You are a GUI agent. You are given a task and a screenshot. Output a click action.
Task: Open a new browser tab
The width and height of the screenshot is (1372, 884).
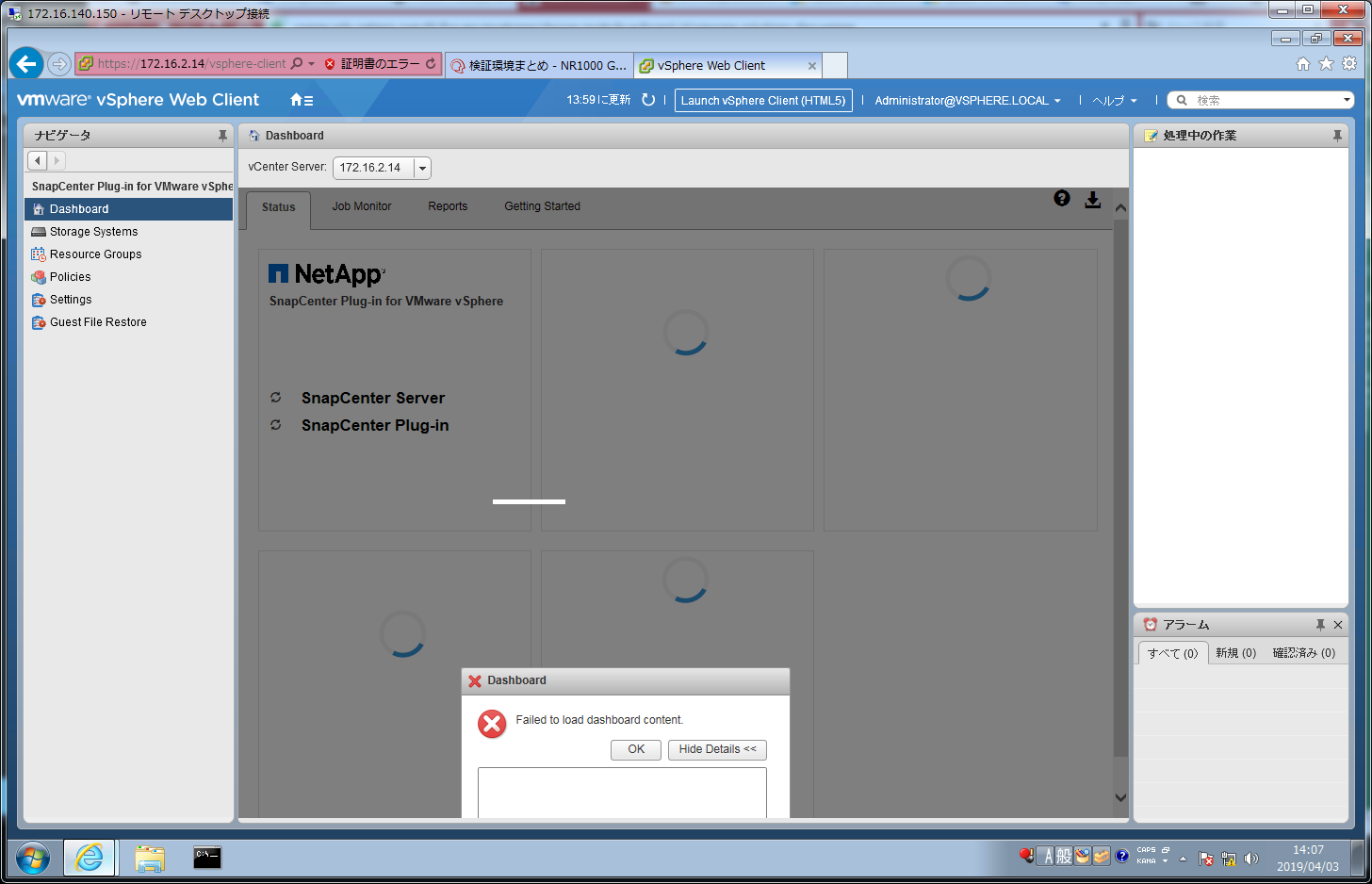[x=835, y=66]
